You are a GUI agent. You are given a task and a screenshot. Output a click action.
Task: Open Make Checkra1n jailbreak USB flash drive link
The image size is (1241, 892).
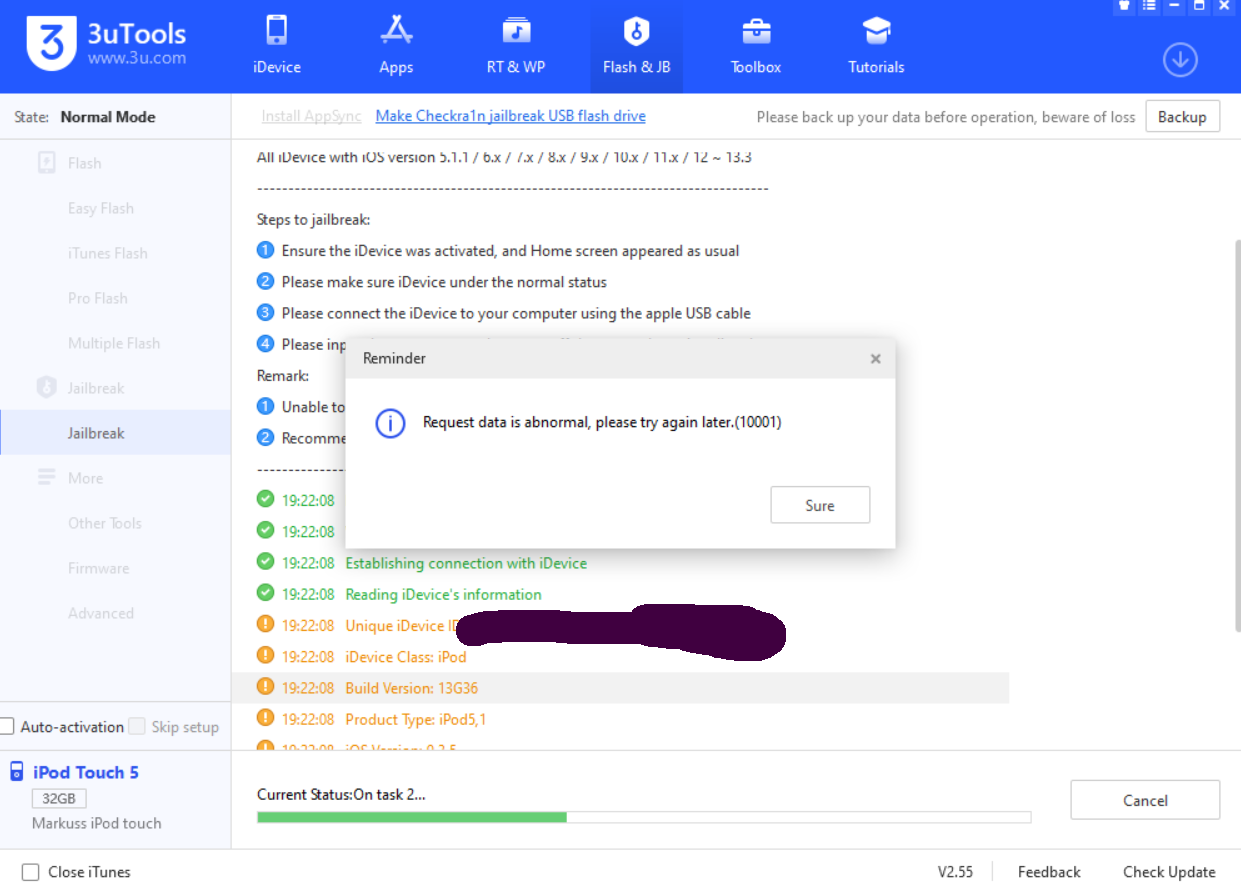point(510,116)
